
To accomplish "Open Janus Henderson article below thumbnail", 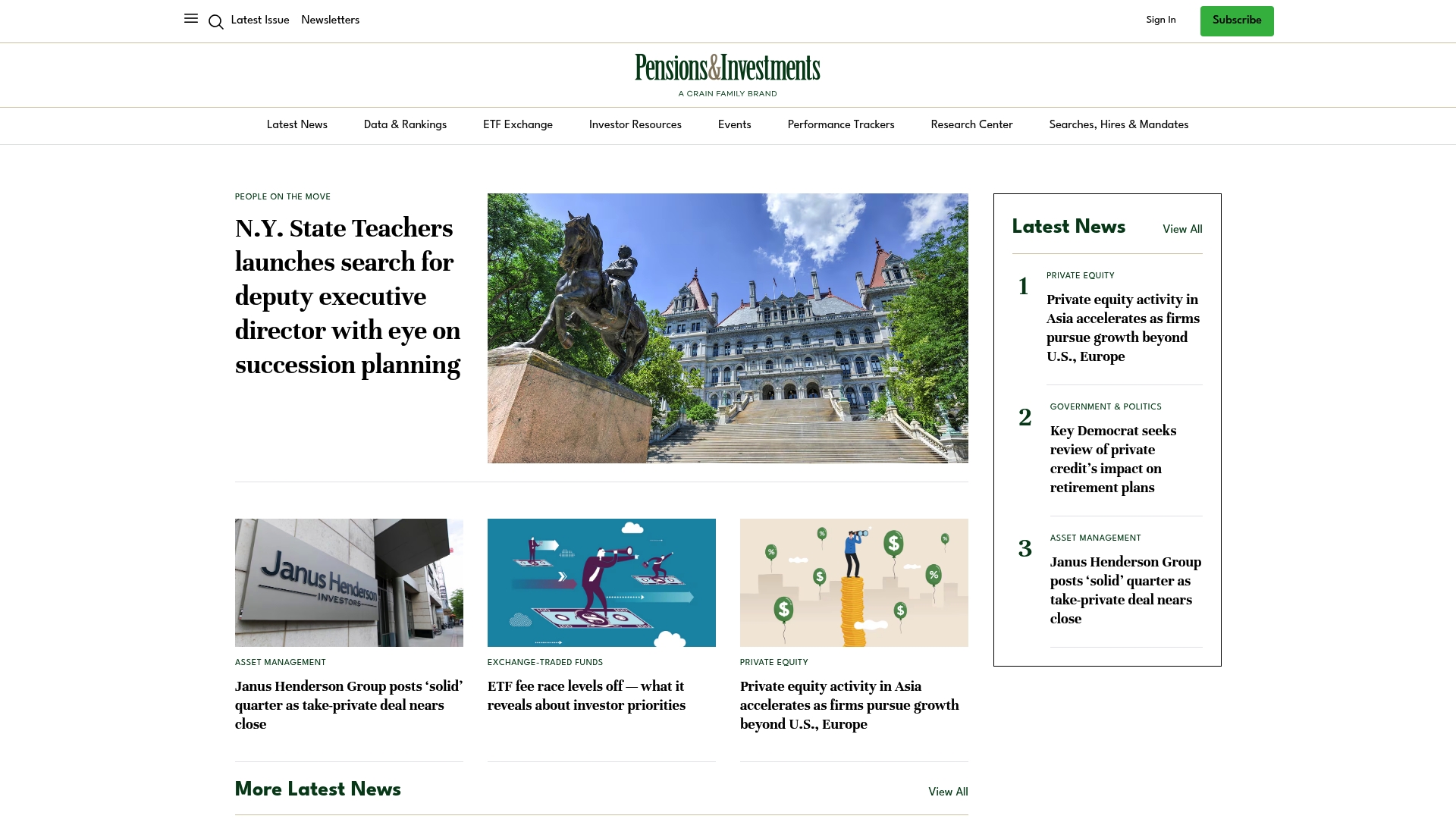I will 349,705.
